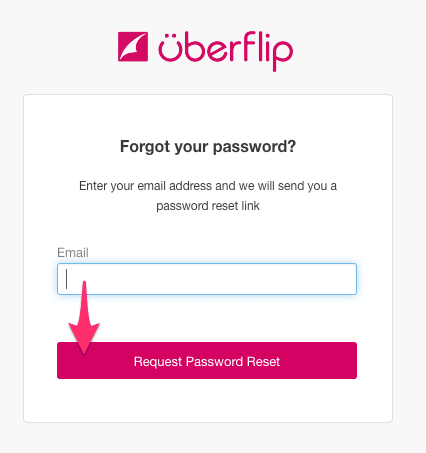Click the Email field label
Viewport: 426px width, 453px height.
pyautogui.click(x=73, y=253)
